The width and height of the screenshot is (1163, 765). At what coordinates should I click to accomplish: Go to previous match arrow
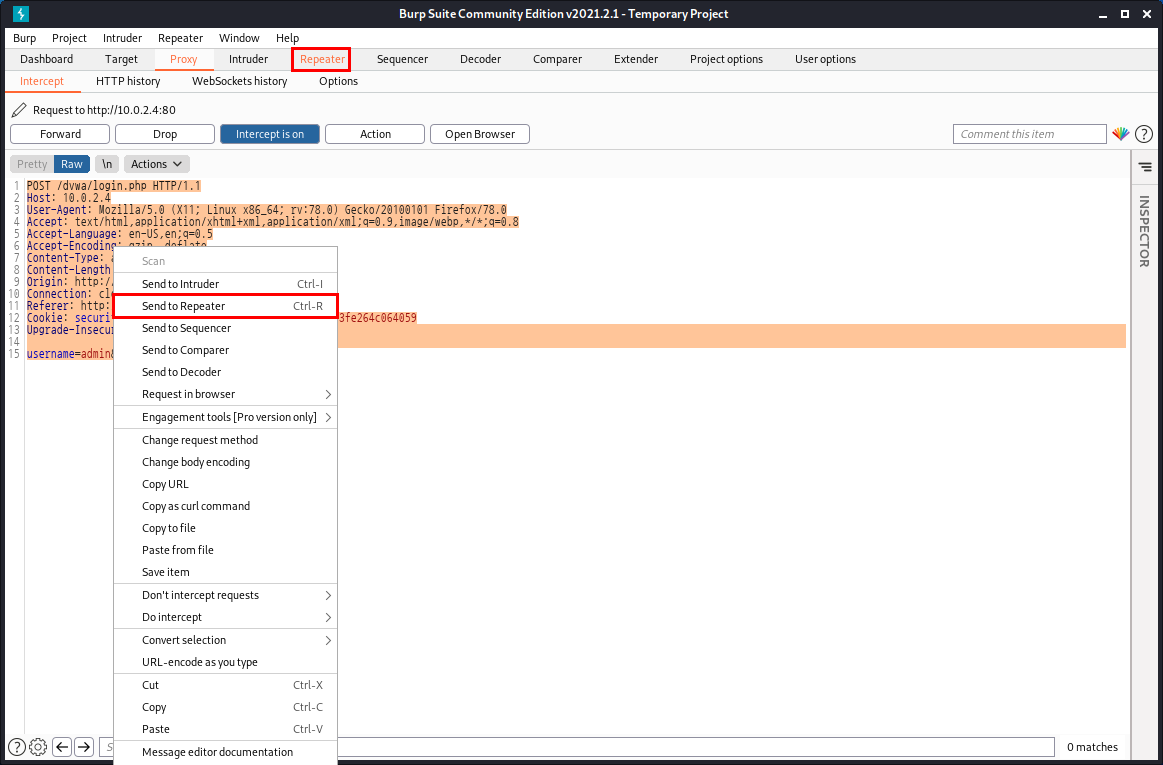pos(62,747)
